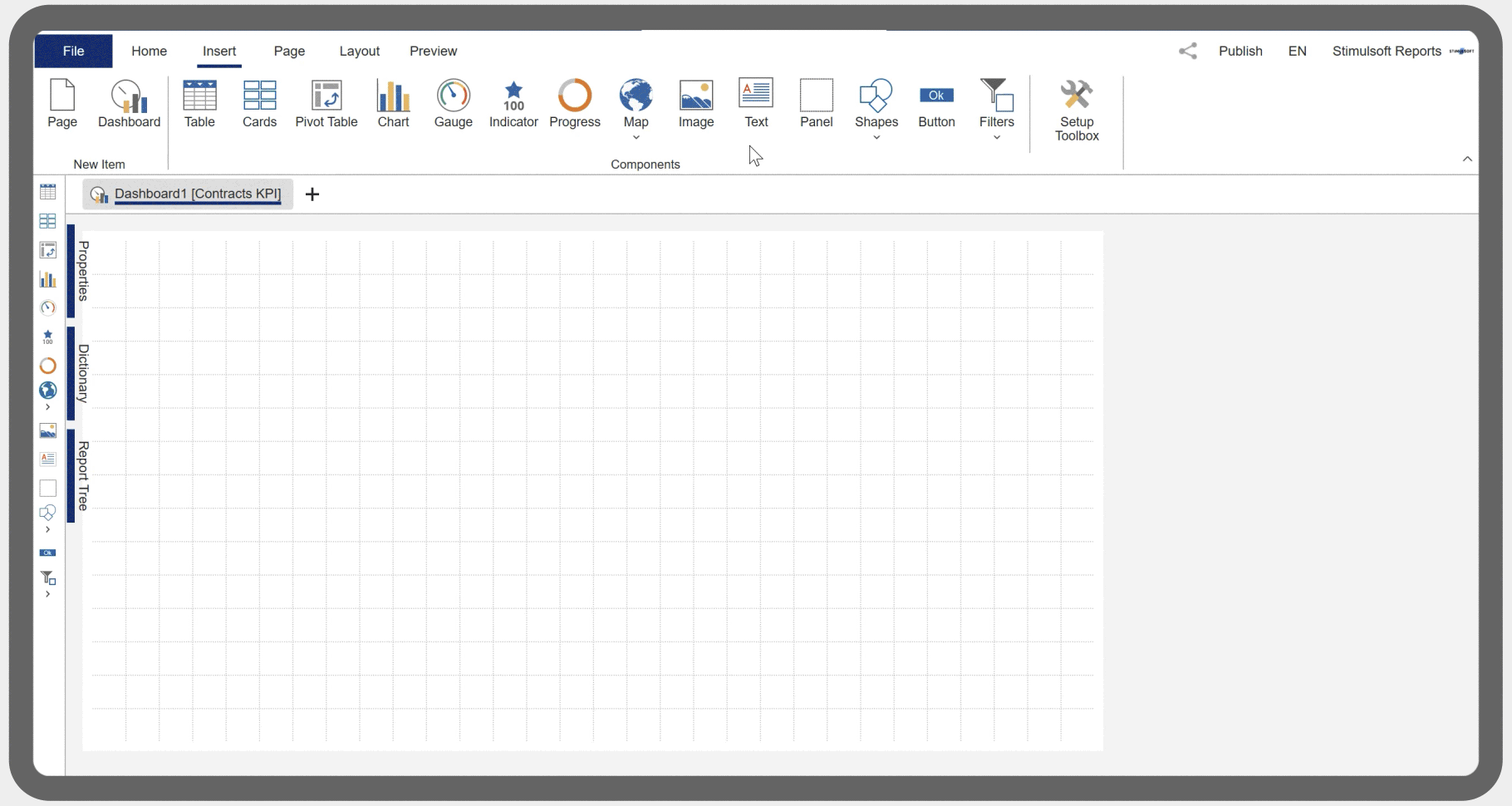Open the File menu

click(73, 52)
